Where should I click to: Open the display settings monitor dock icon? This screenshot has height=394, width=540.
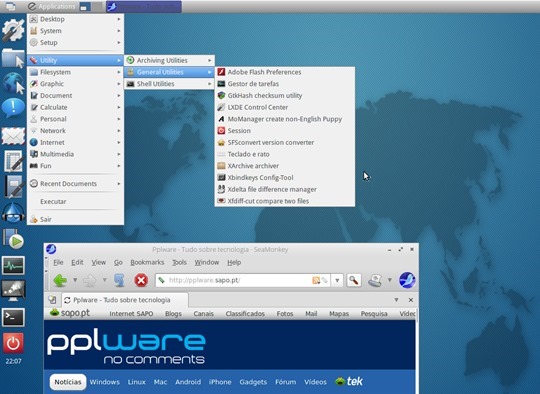pos(13,290)
